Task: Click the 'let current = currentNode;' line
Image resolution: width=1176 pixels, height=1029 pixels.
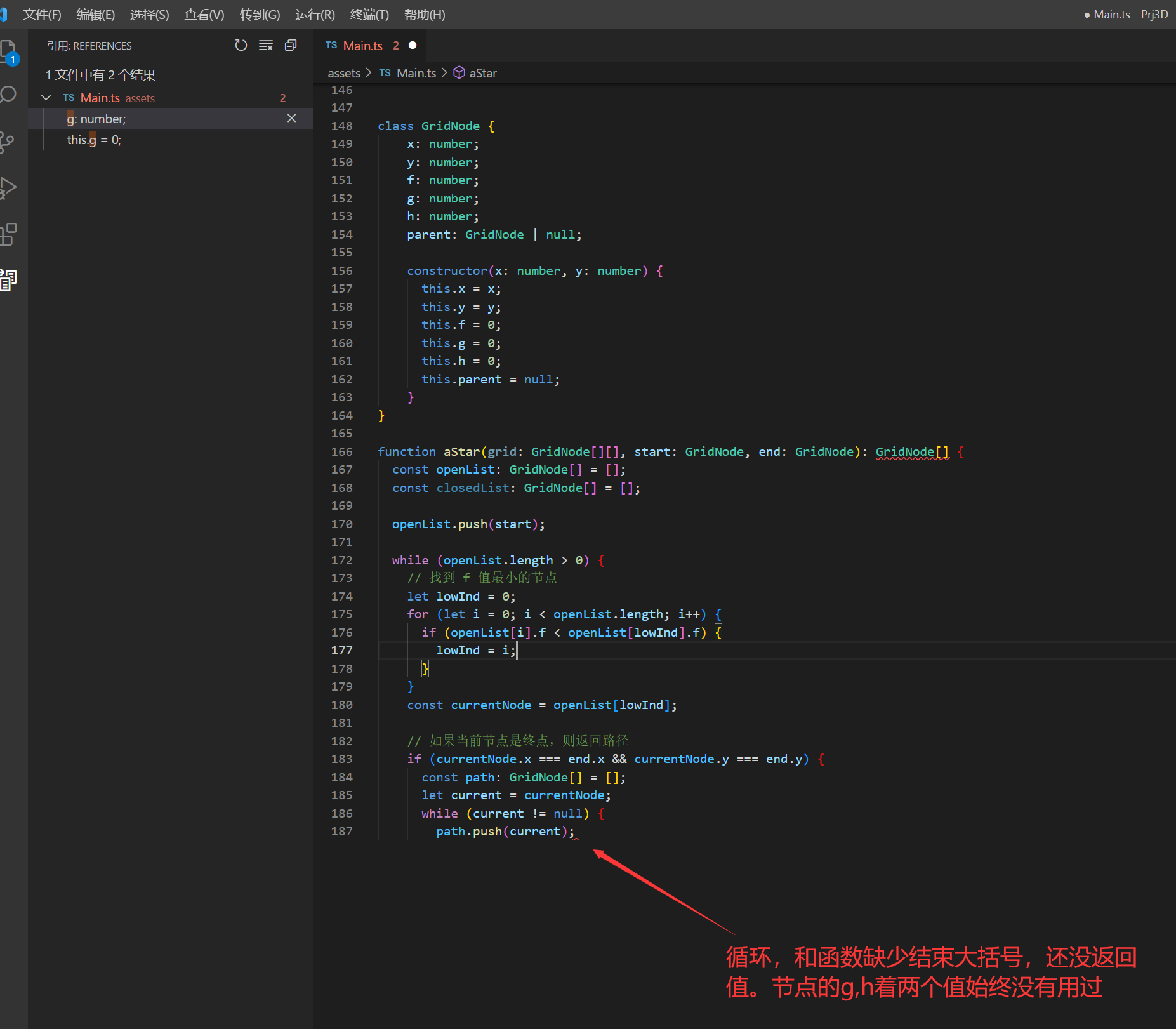Action: pos(516,795)
